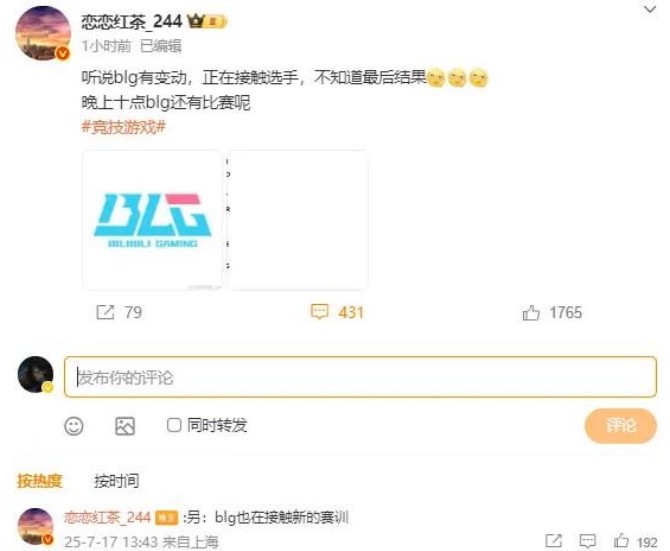670x551 pixels.
Task: Repost the comment via share icon
Action: [x=554, y=541]
